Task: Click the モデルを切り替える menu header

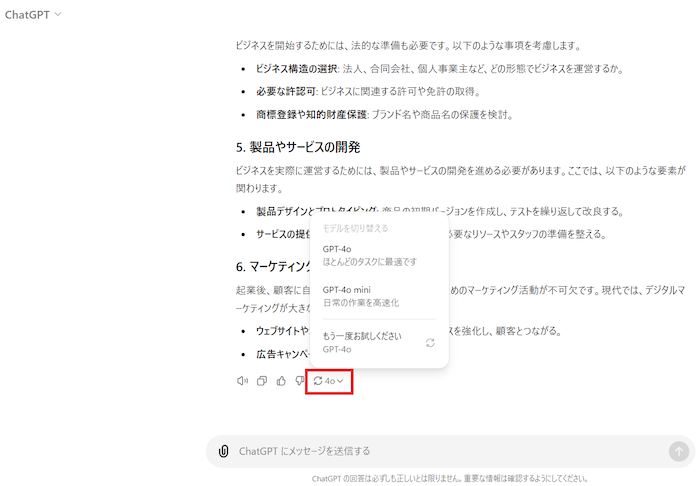Action: [355, 228]
